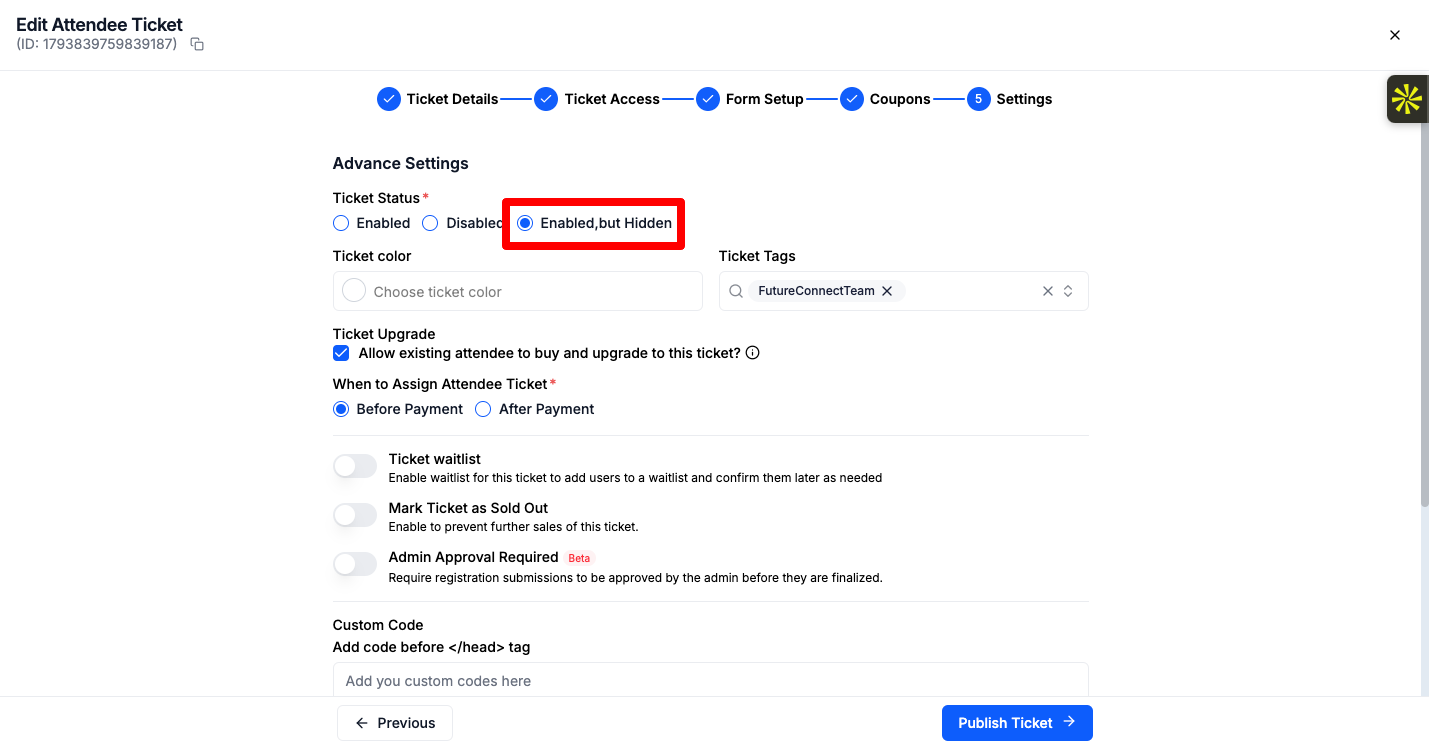Go to the Coupons step
This screenshot has height=749, width=1429.
pos(885,99)
